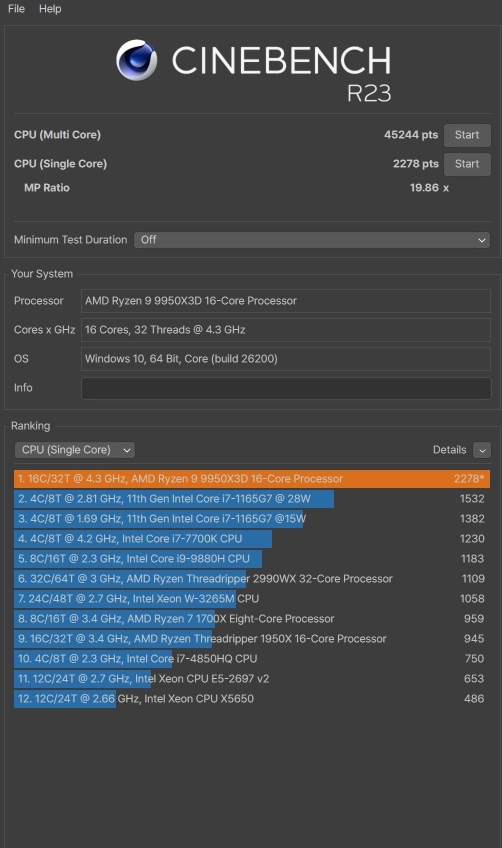Image resolution: width=502 pixels, height=848 pixels.
Task: Select the Intel Core i7-7700K ranking entry
Action: (x=252, y=539)
